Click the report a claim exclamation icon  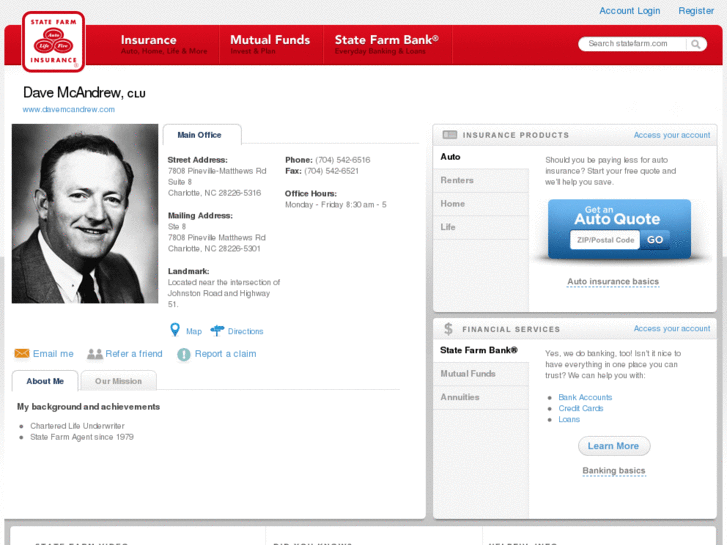click(x=184, y=354)
